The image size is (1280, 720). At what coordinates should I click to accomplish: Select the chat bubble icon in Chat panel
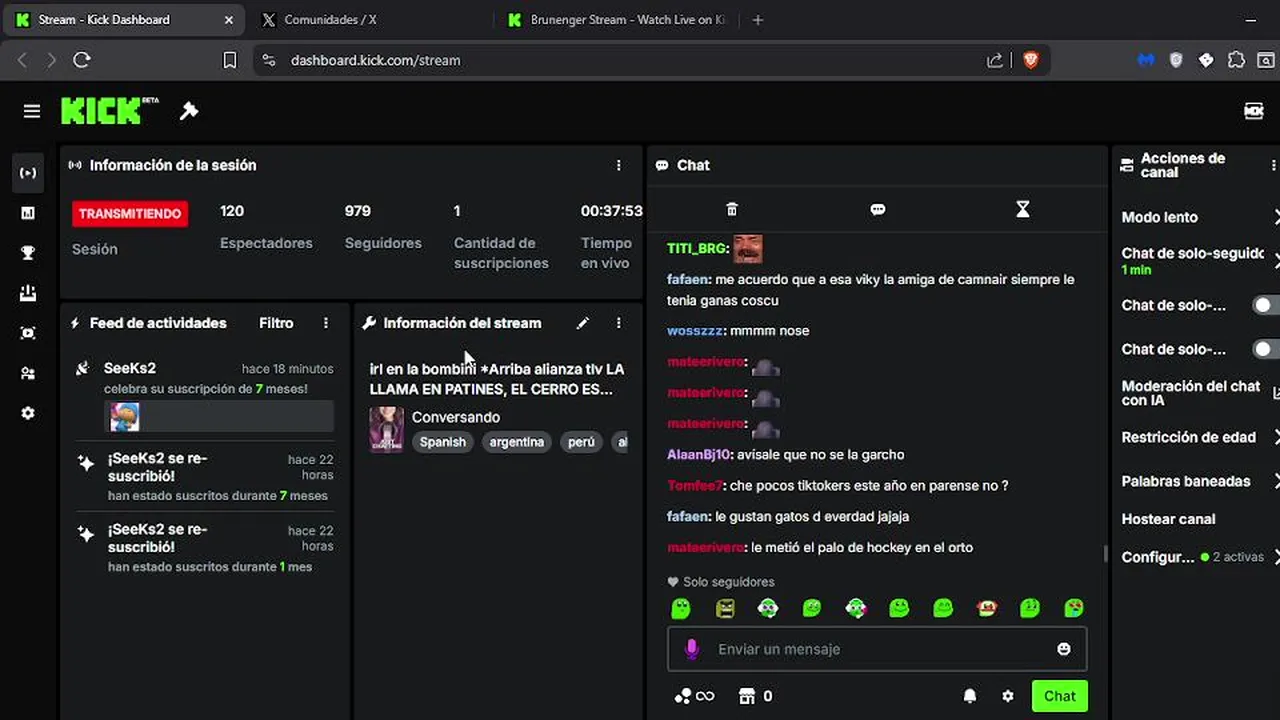878,209
